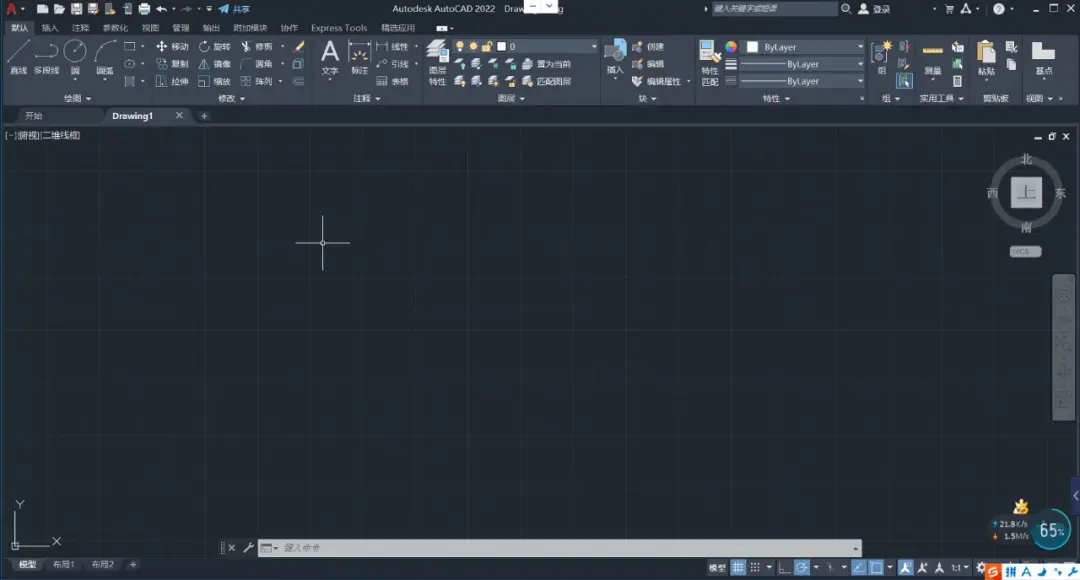The image size is (1080, 580).
Task: Open the annotation scale 1:1 dropdown
Action: 960,568
